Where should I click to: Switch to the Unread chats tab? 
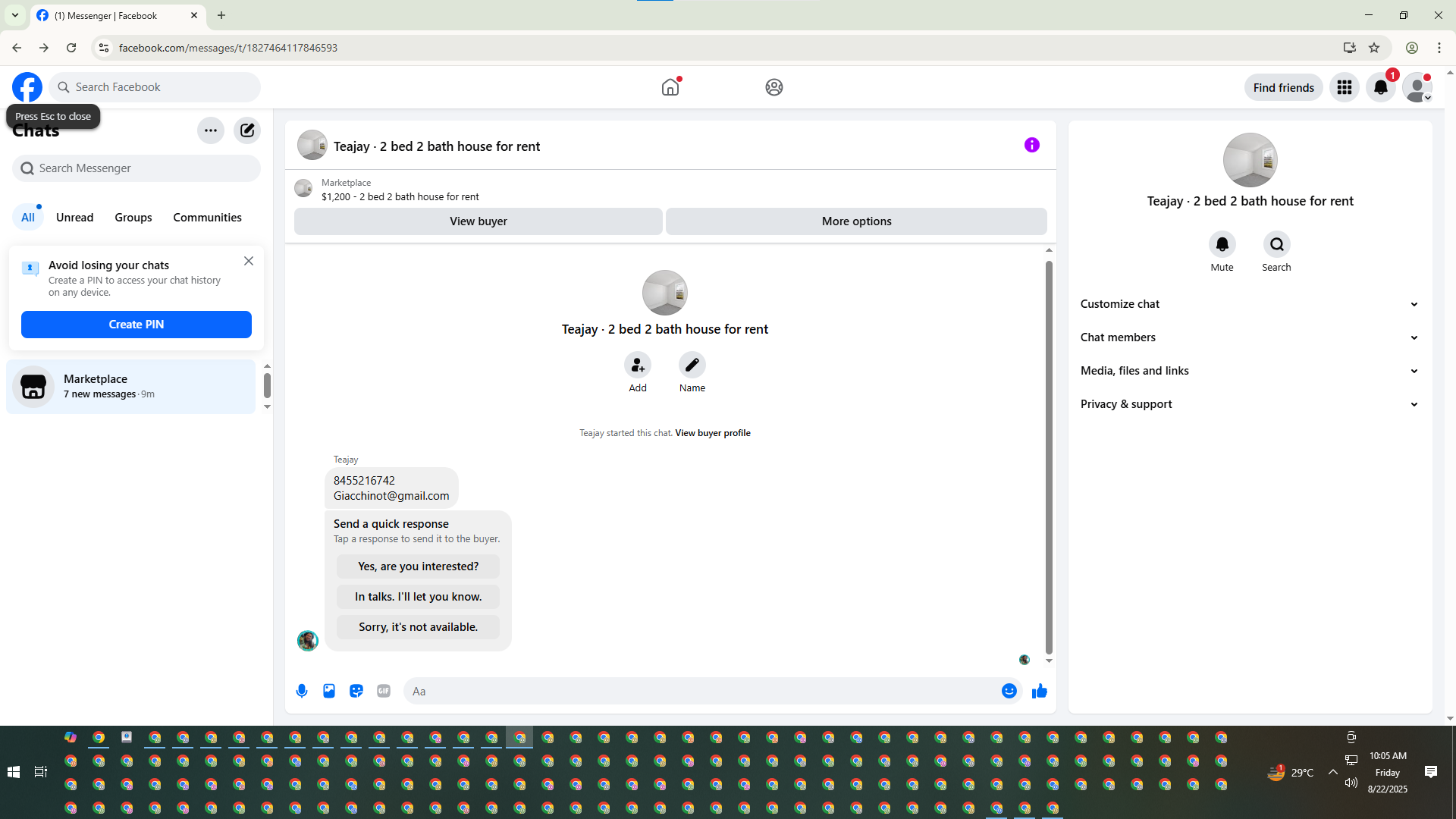(x=74, y=218)
